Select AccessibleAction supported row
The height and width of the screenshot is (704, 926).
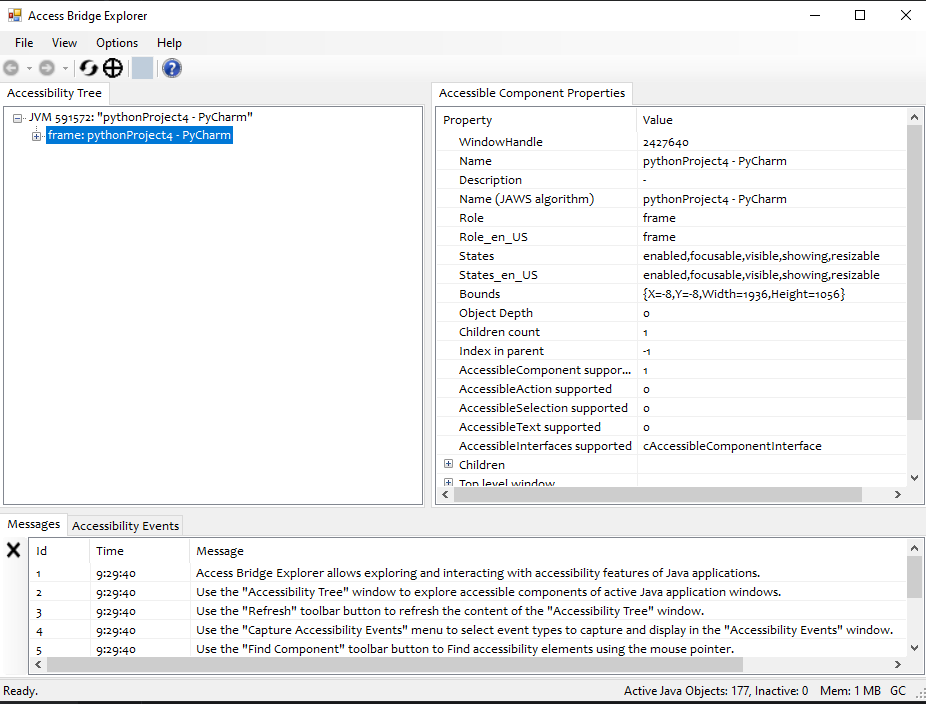pyautogui.click(x=671, y=389)
